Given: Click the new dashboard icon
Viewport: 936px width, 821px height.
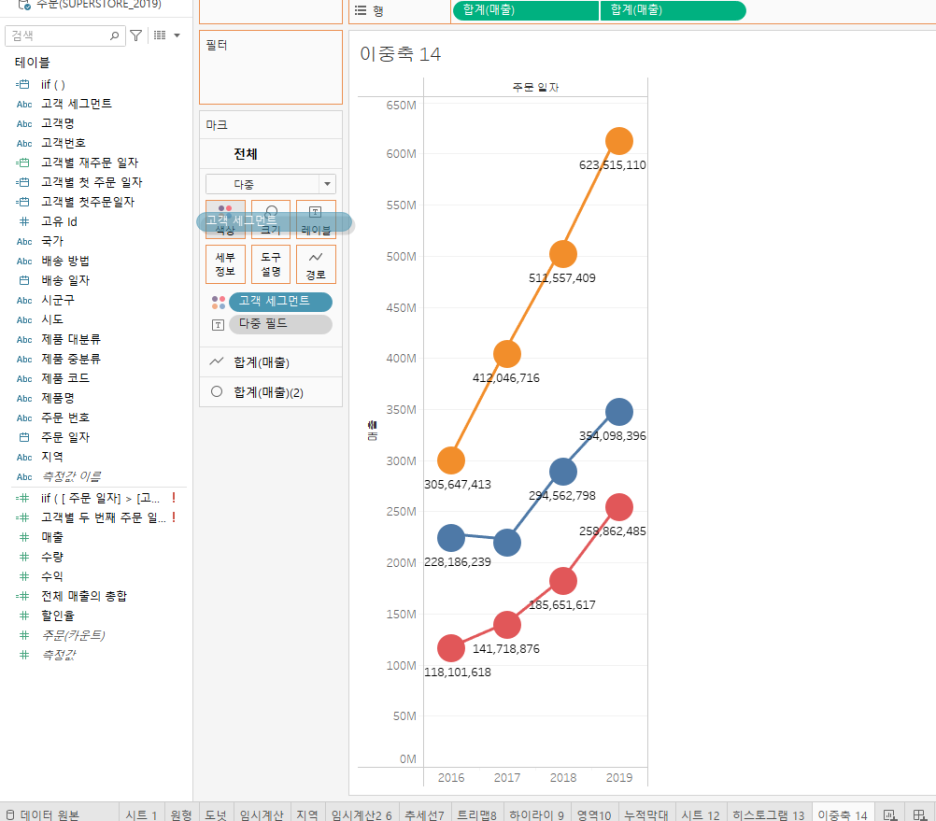Looking at the screenshot, I should [920, 814].
